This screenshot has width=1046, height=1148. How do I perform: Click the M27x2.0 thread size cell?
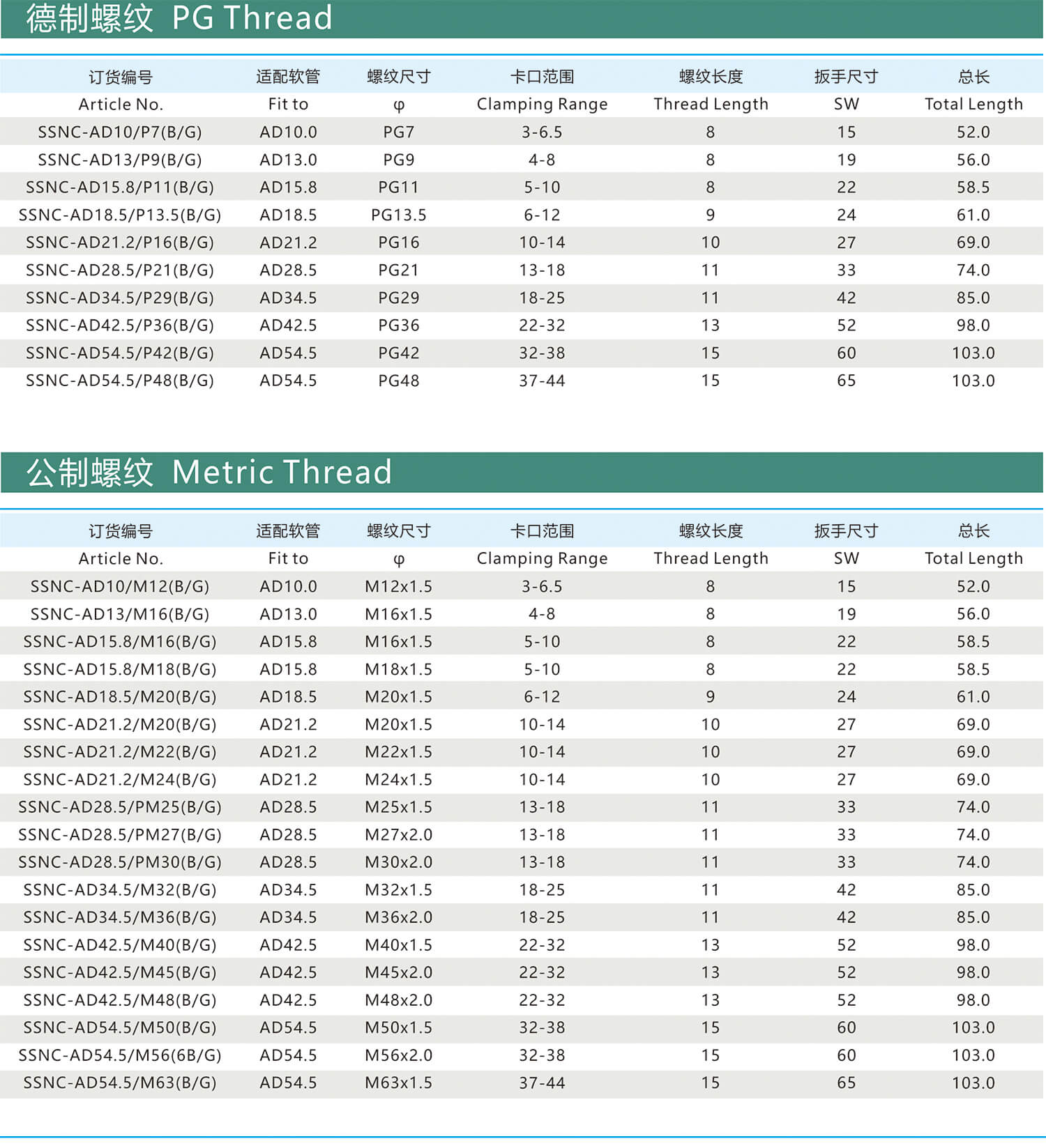(x=398, y=835)
